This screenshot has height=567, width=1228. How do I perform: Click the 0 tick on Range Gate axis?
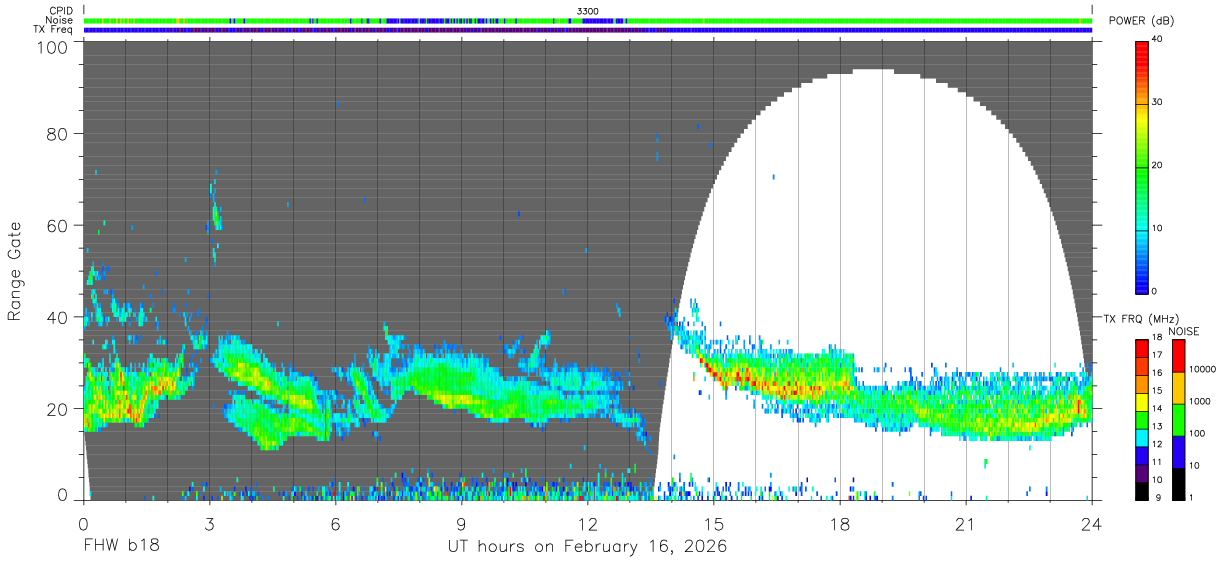(64, 496)
